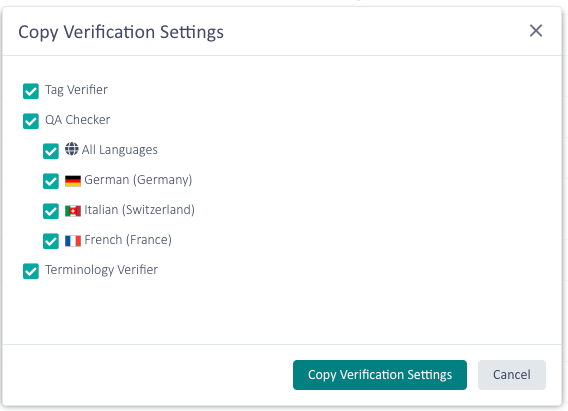Click the dialog title 'Copy Verification Settings'

coord(121,33)
